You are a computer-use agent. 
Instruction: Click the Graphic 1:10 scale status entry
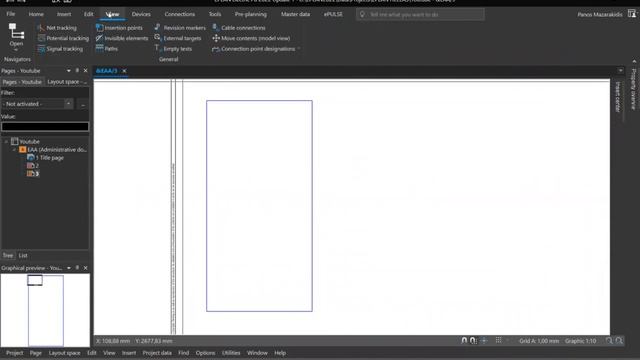pos(580,341)
